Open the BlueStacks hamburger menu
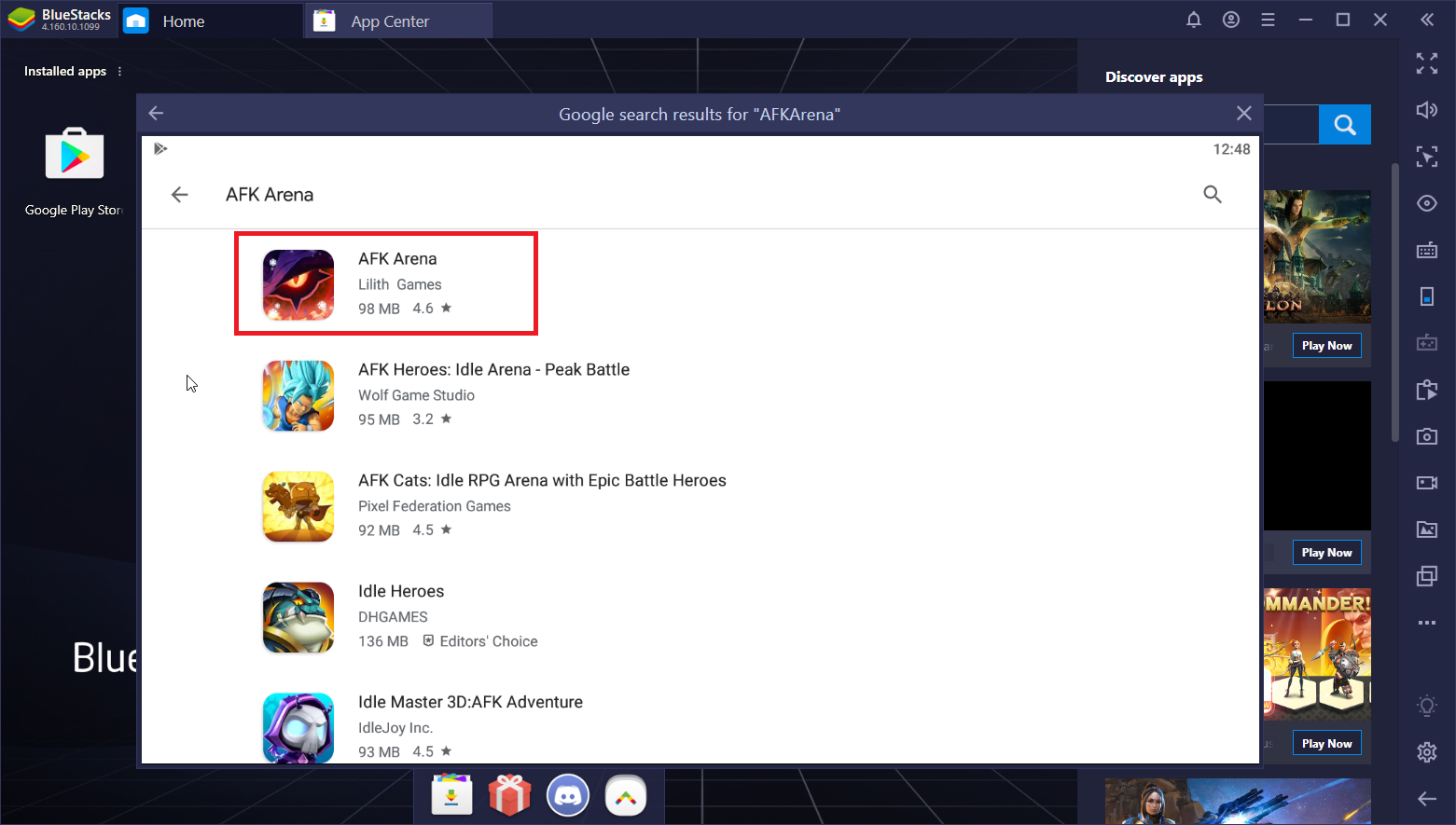 pyautogui.click(x=1268, y=20)
